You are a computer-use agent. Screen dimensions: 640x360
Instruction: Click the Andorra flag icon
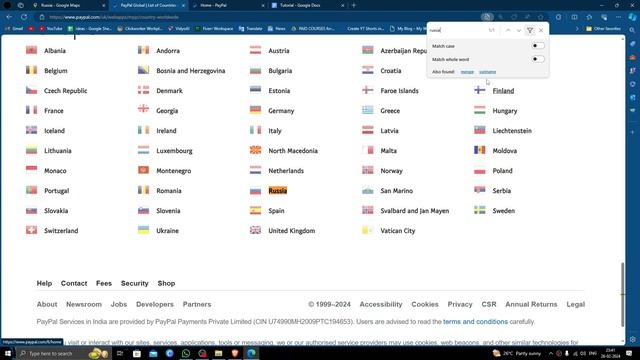[x=144, y=50]
